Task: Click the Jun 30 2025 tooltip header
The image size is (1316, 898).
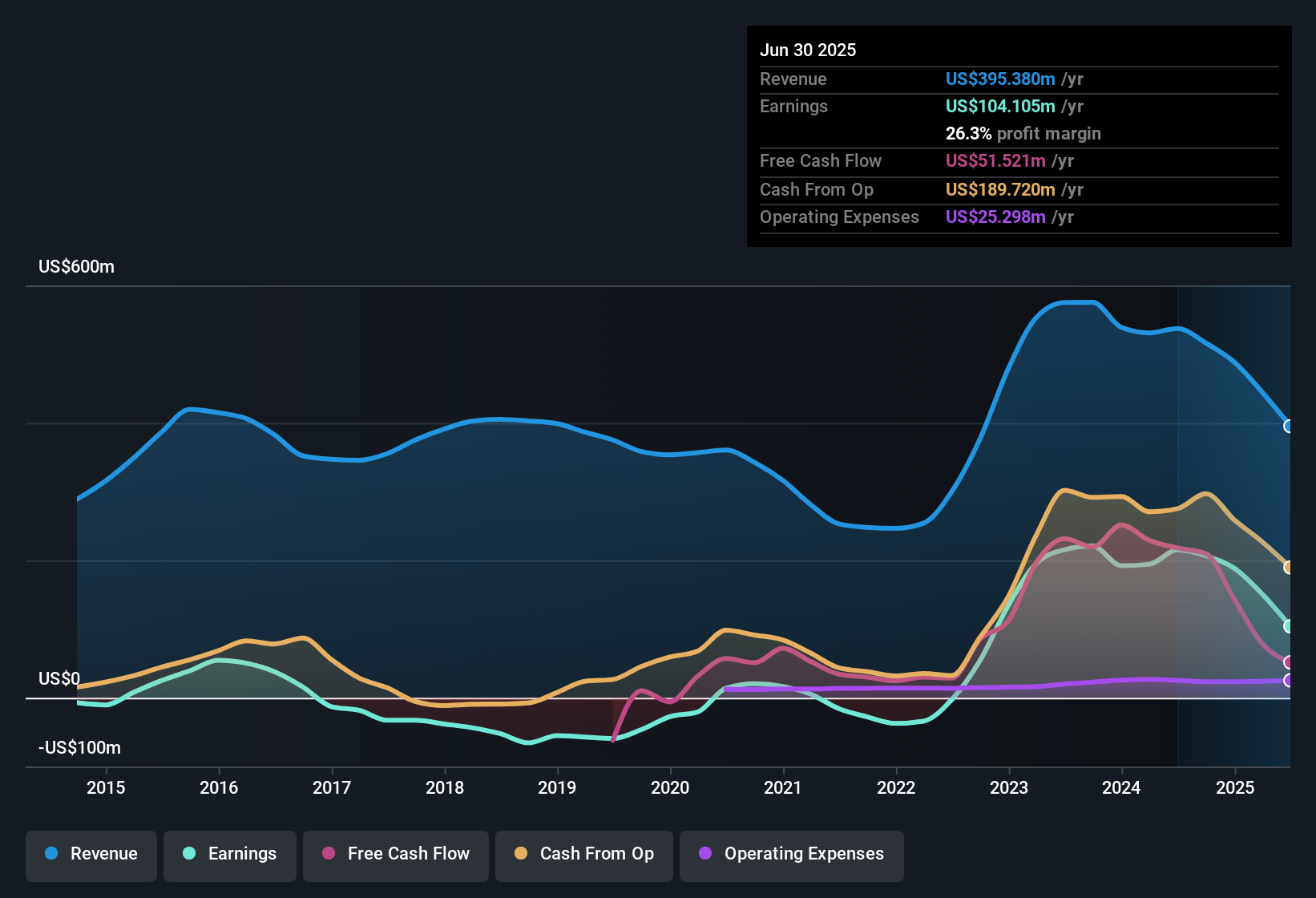Action: pyautogui.click(x=808, y=50)
